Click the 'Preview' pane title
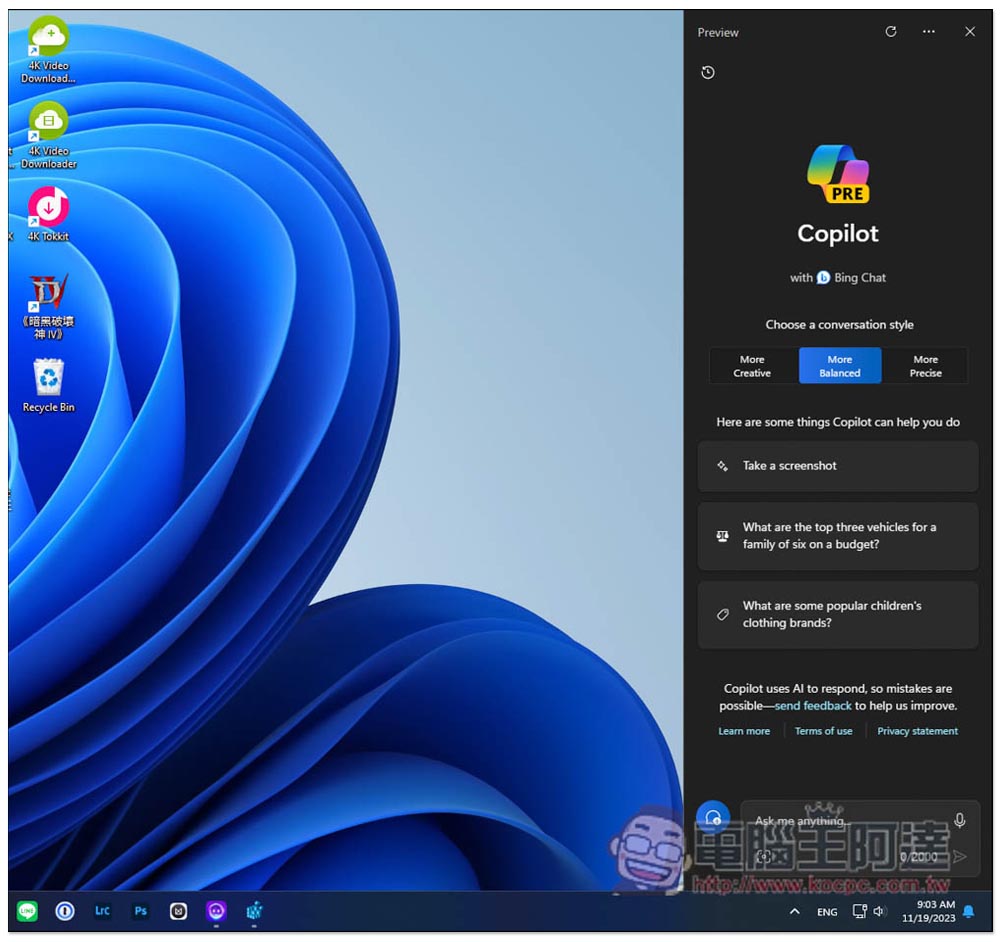The width and height of the screenshot is (1000, 942). (x=717, y=33)
